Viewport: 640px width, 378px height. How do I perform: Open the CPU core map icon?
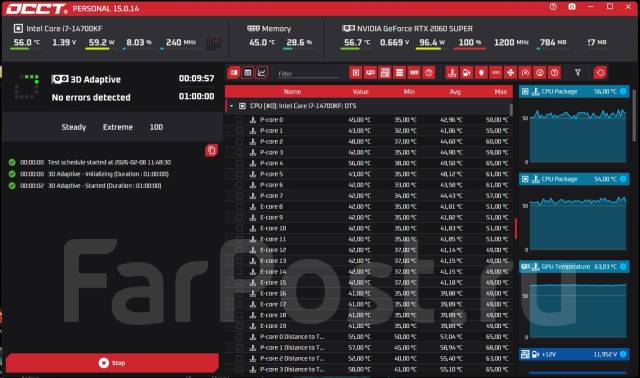coord(213,43)
